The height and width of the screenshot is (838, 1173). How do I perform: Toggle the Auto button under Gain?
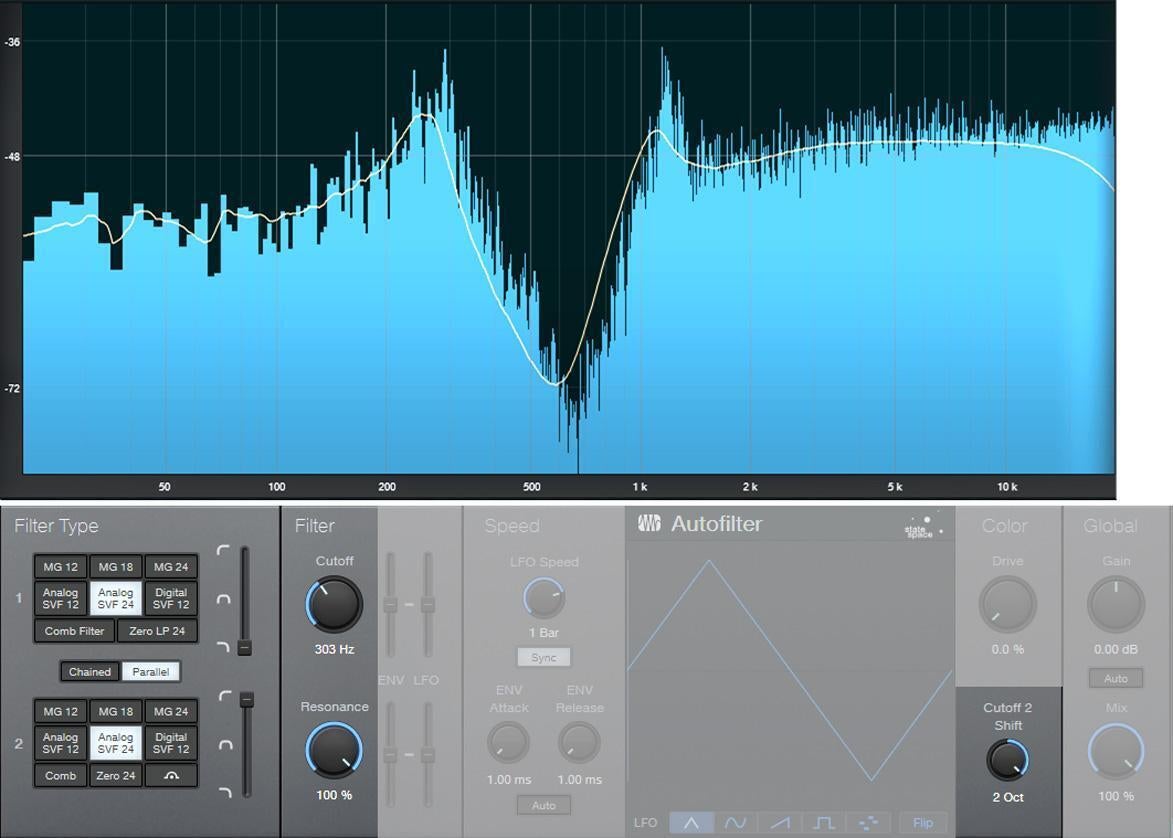(1115, 678)
